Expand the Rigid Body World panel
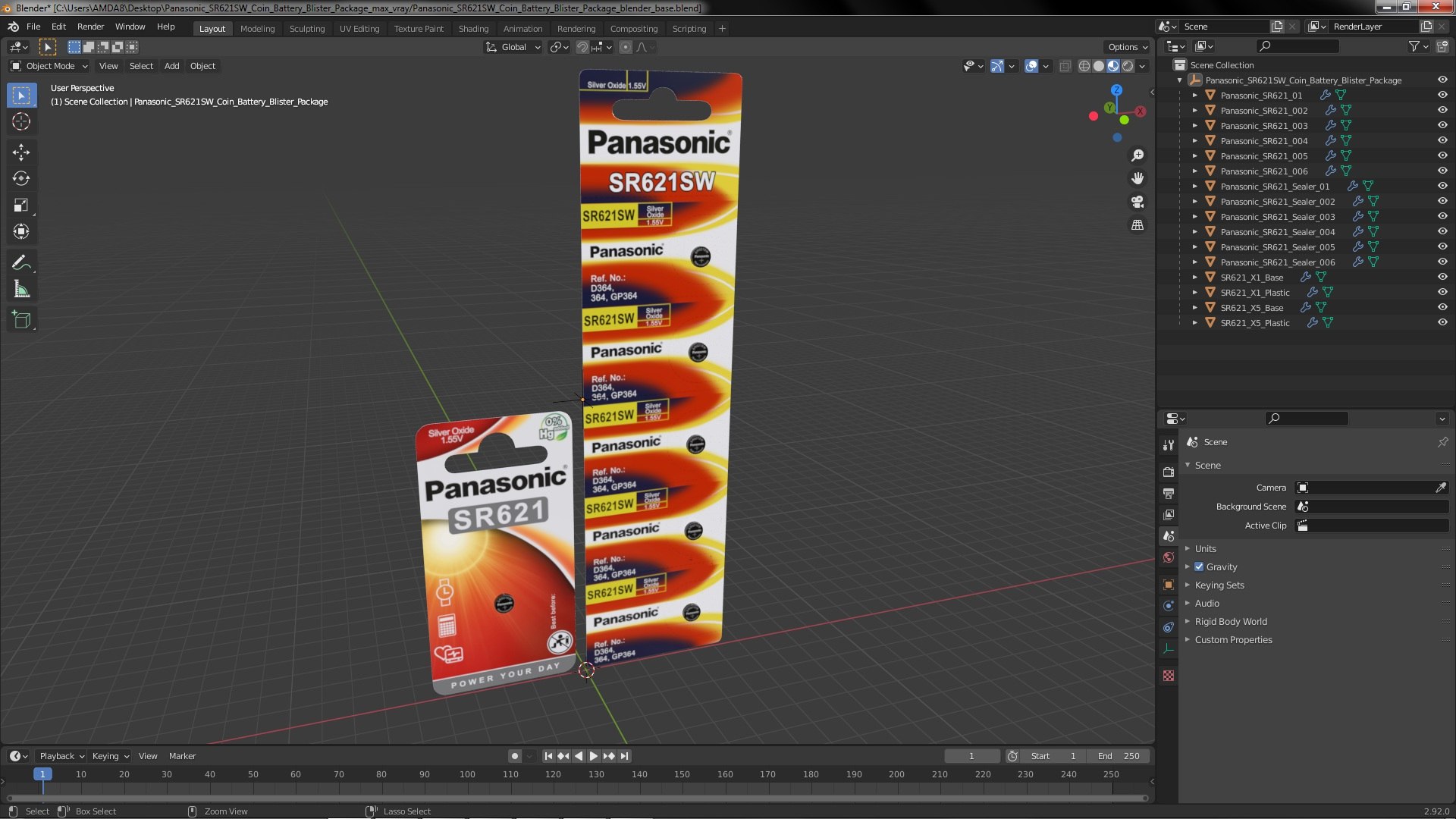 pyautogui.click(x=1231, y=621)
